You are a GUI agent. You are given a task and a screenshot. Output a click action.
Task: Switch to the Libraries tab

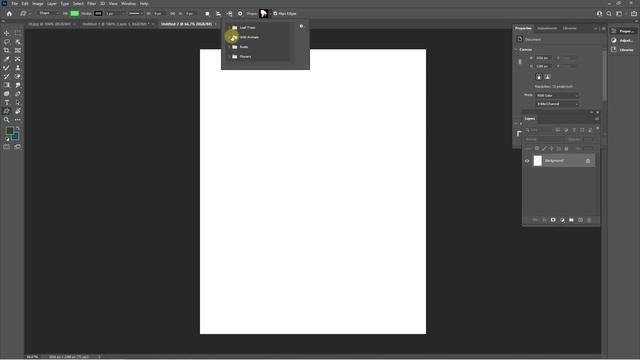tap(569, 28)
